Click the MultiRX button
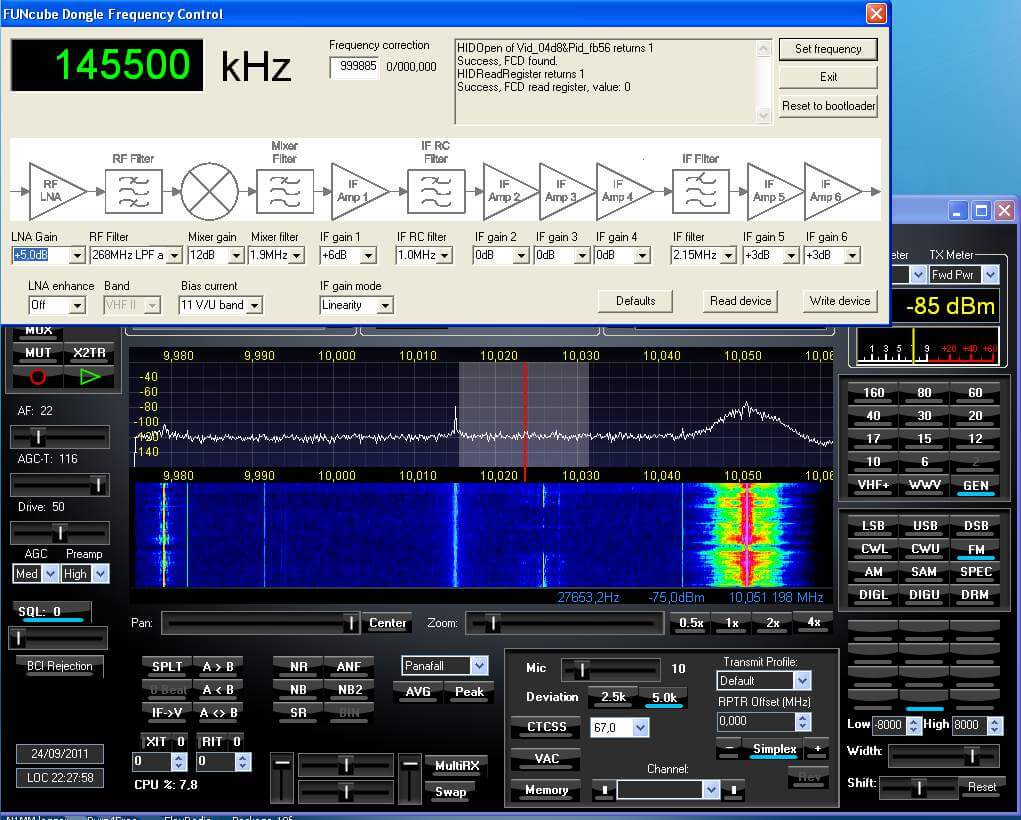This screenshot has width=1021, height=820. [456, 766]
